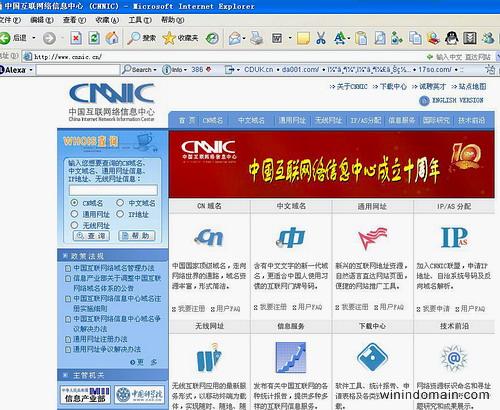The image size is (500, 410).
Task: Open the Favorites star in toolbar
Action: pyautogui.click(x=169, y=38)
